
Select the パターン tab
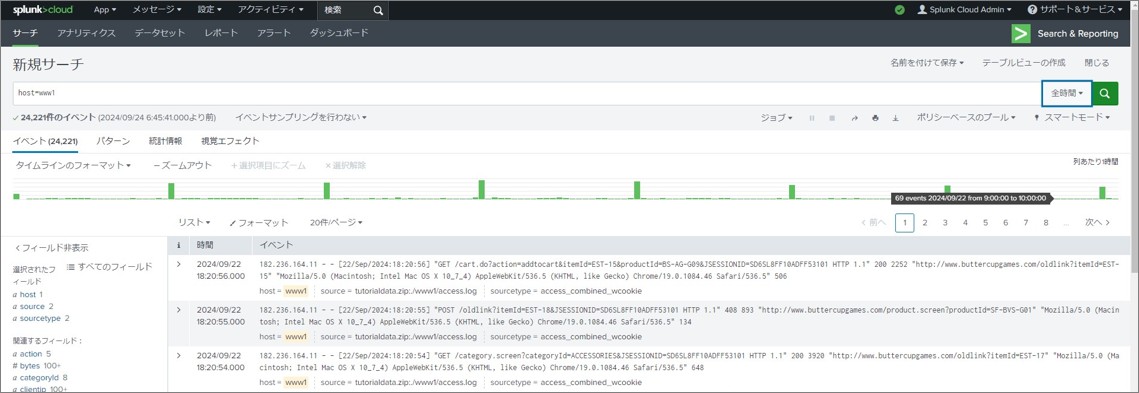(x=113, y=141)
